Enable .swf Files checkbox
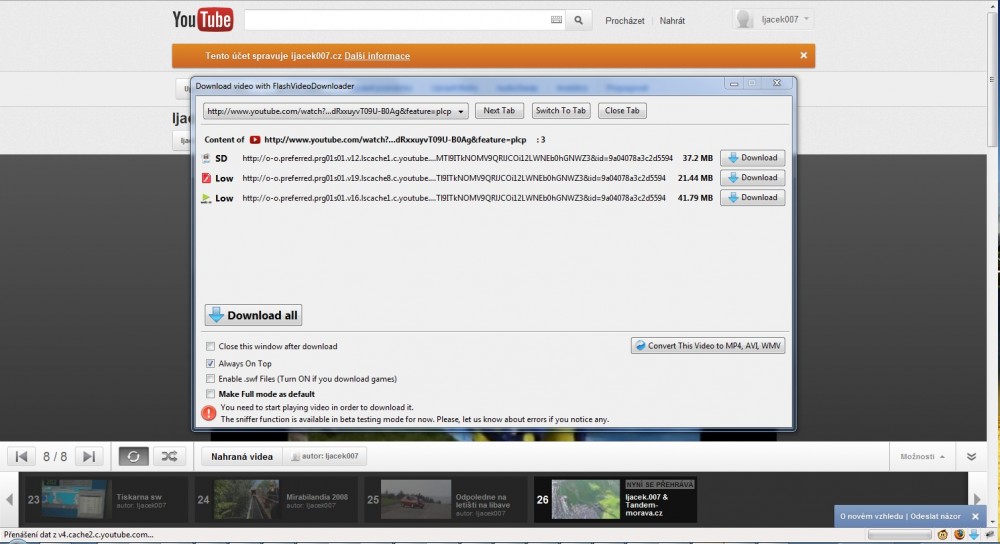 210,379
